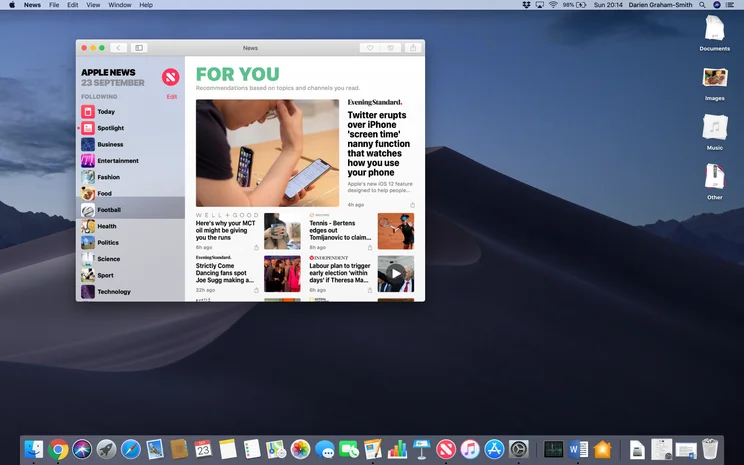Launch Siri from the Dock
Screen dimensions: 744x465
(x=82, y=449)
